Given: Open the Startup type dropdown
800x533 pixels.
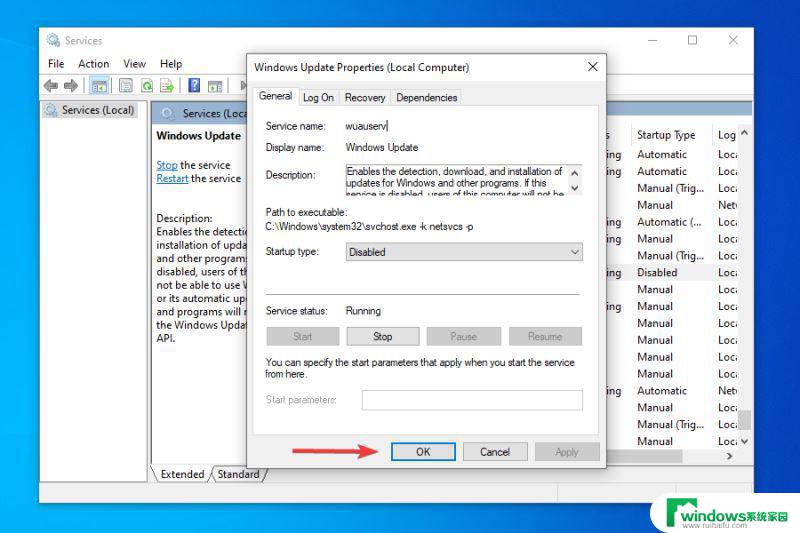Looking at the screenshot, I should [x=464, y=252].
